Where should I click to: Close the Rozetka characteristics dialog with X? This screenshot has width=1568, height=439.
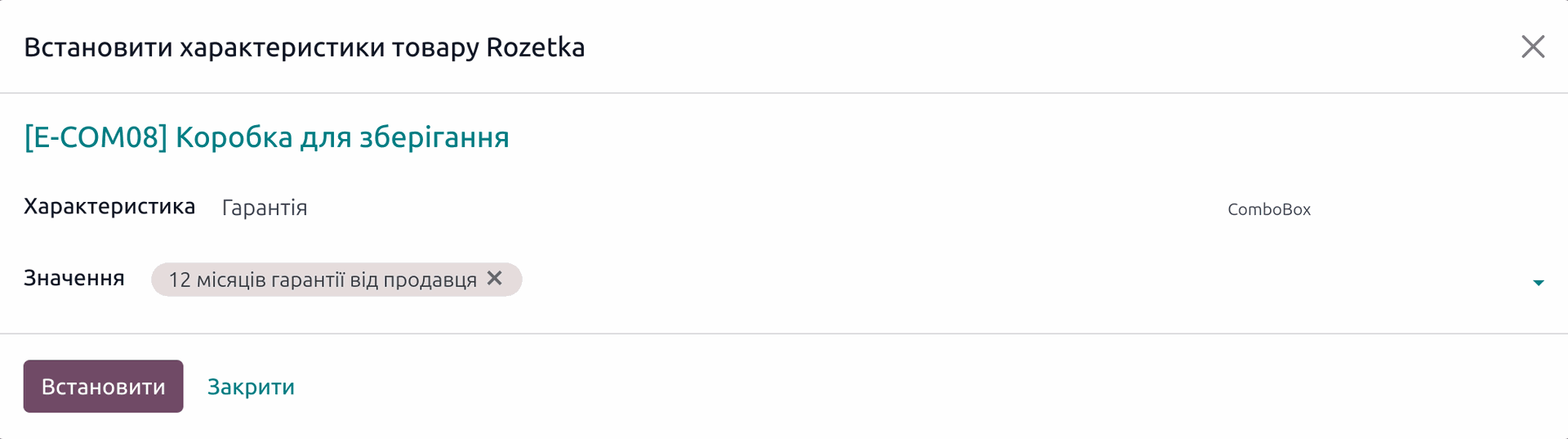click(x=1533, y=47)
